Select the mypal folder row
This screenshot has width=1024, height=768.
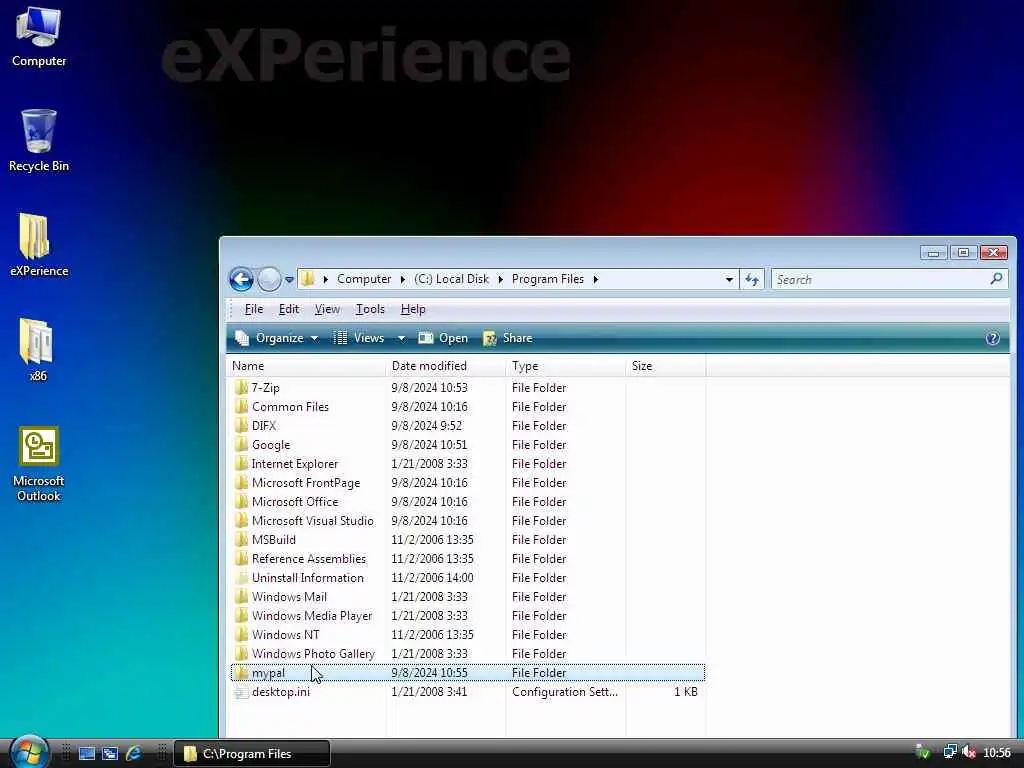click(x=468, y=673)
